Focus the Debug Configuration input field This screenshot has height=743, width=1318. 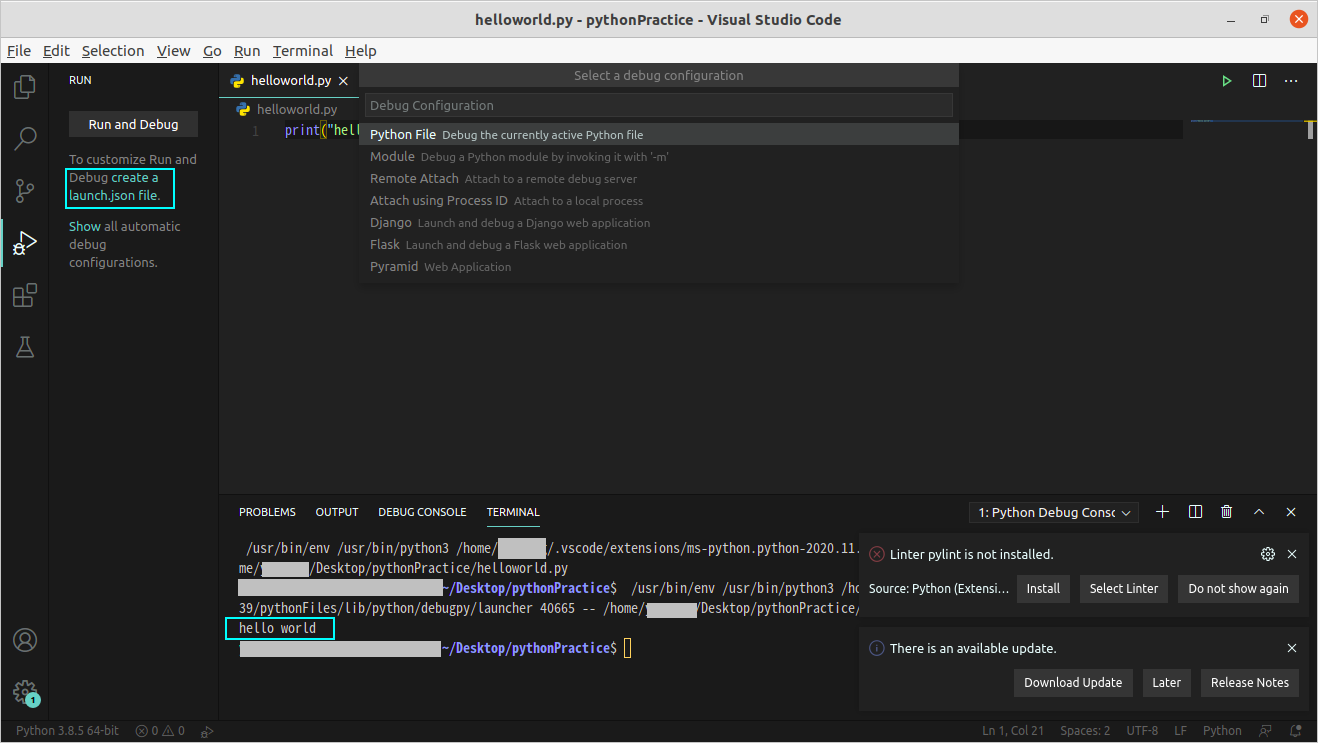[x=658, y=105]
